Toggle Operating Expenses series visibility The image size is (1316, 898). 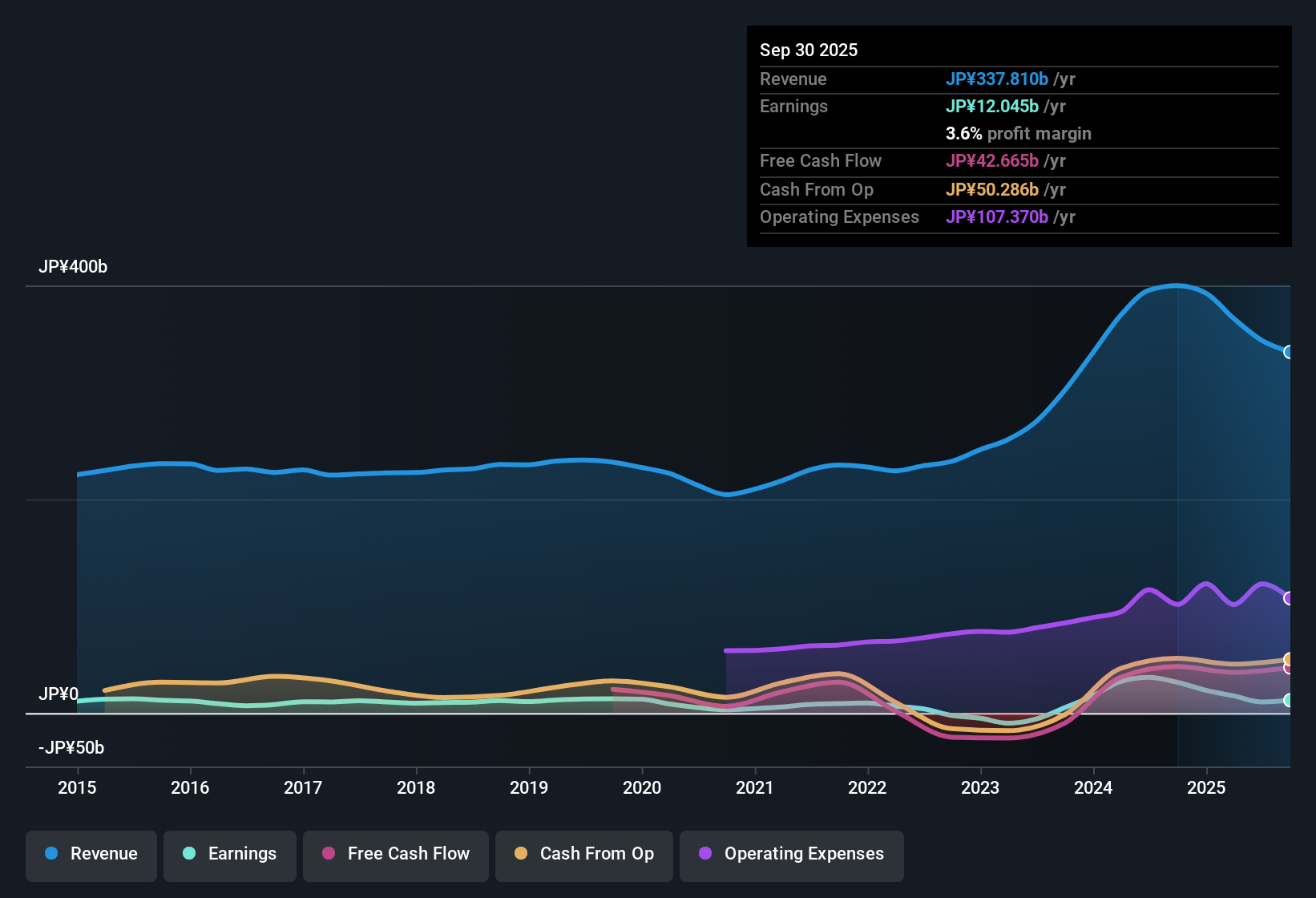click(x=791, y=854)
